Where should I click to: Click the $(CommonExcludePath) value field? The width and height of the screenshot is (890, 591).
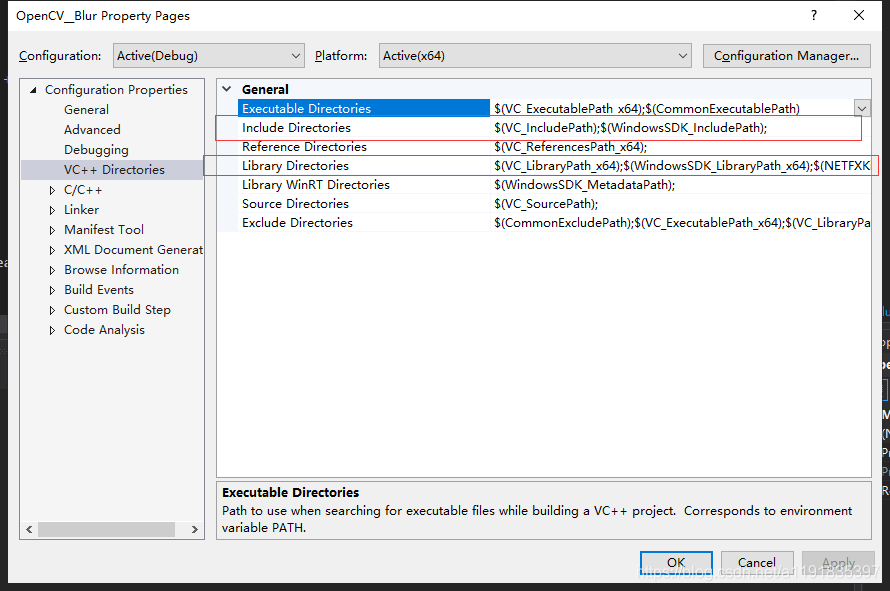(x=682, y=223)
